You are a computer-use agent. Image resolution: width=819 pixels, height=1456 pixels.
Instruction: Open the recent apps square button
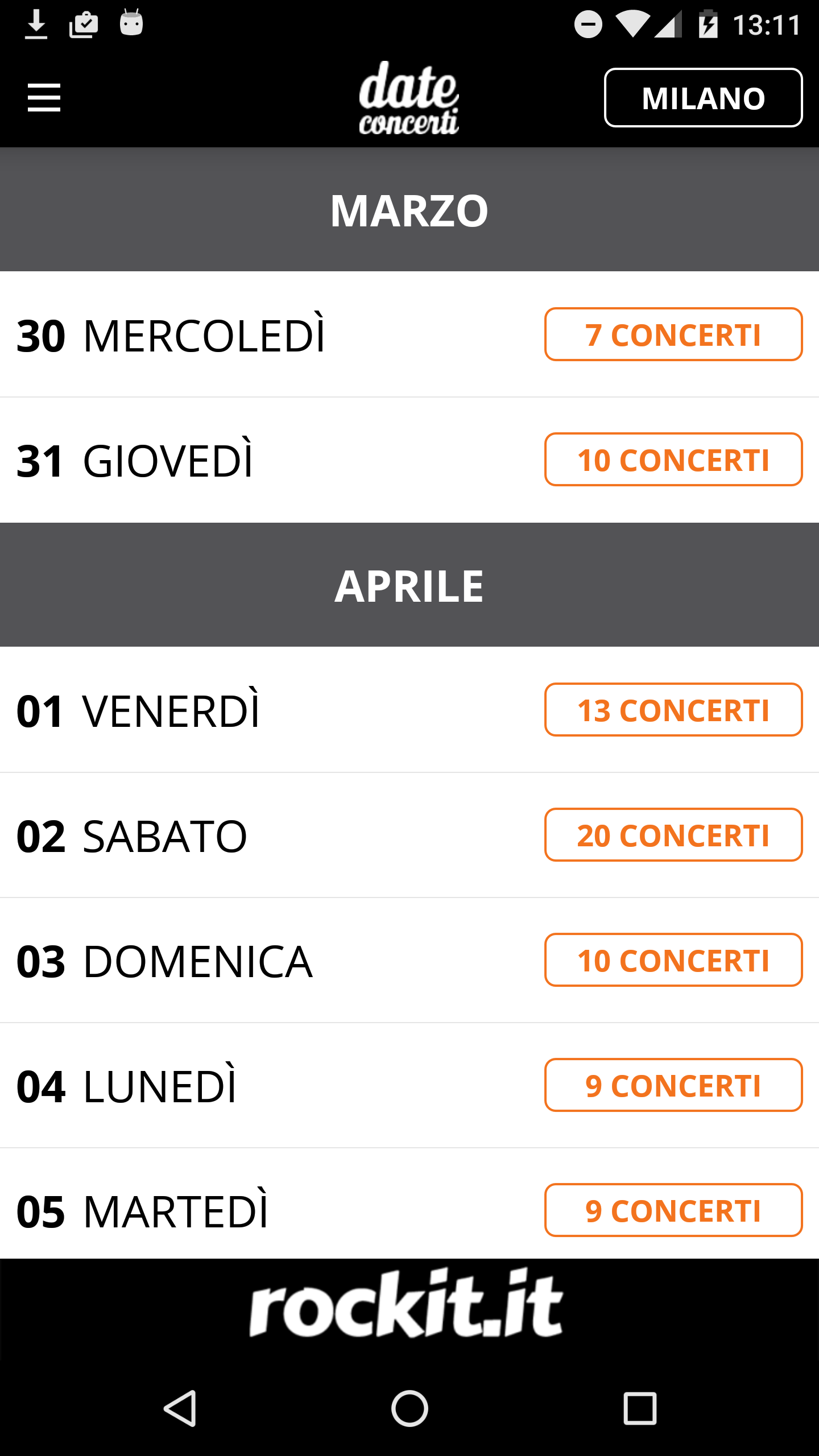click(x=640, y=1409)
